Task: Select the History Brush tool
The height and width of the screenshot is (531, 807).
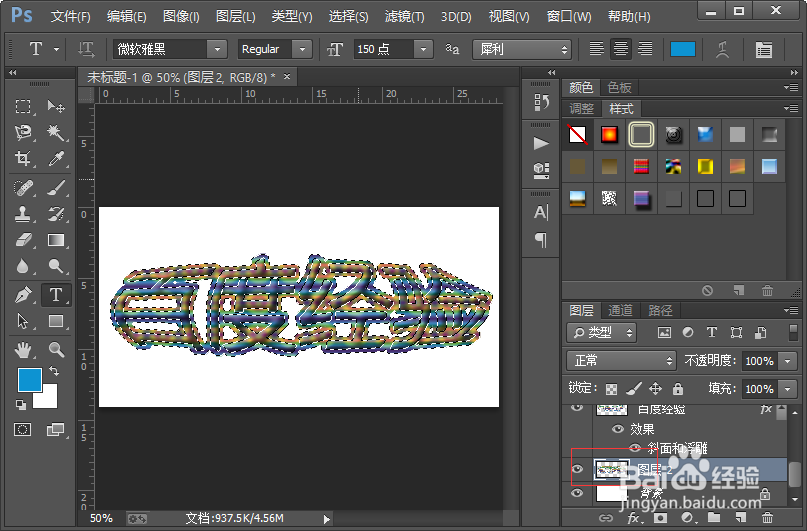Action: coord(56,214)
